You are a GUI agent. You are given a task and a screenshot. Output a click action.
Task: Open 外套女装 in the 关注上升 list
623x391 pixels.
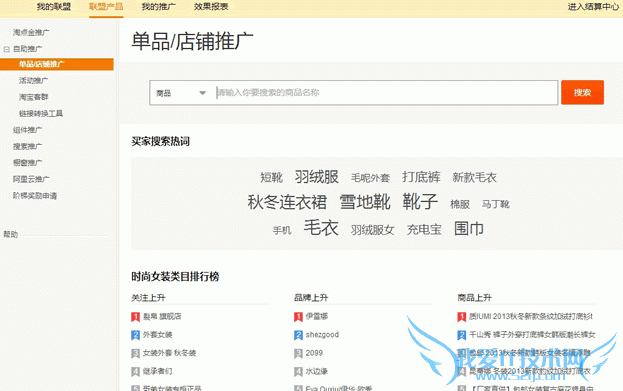tap(157, 335)
